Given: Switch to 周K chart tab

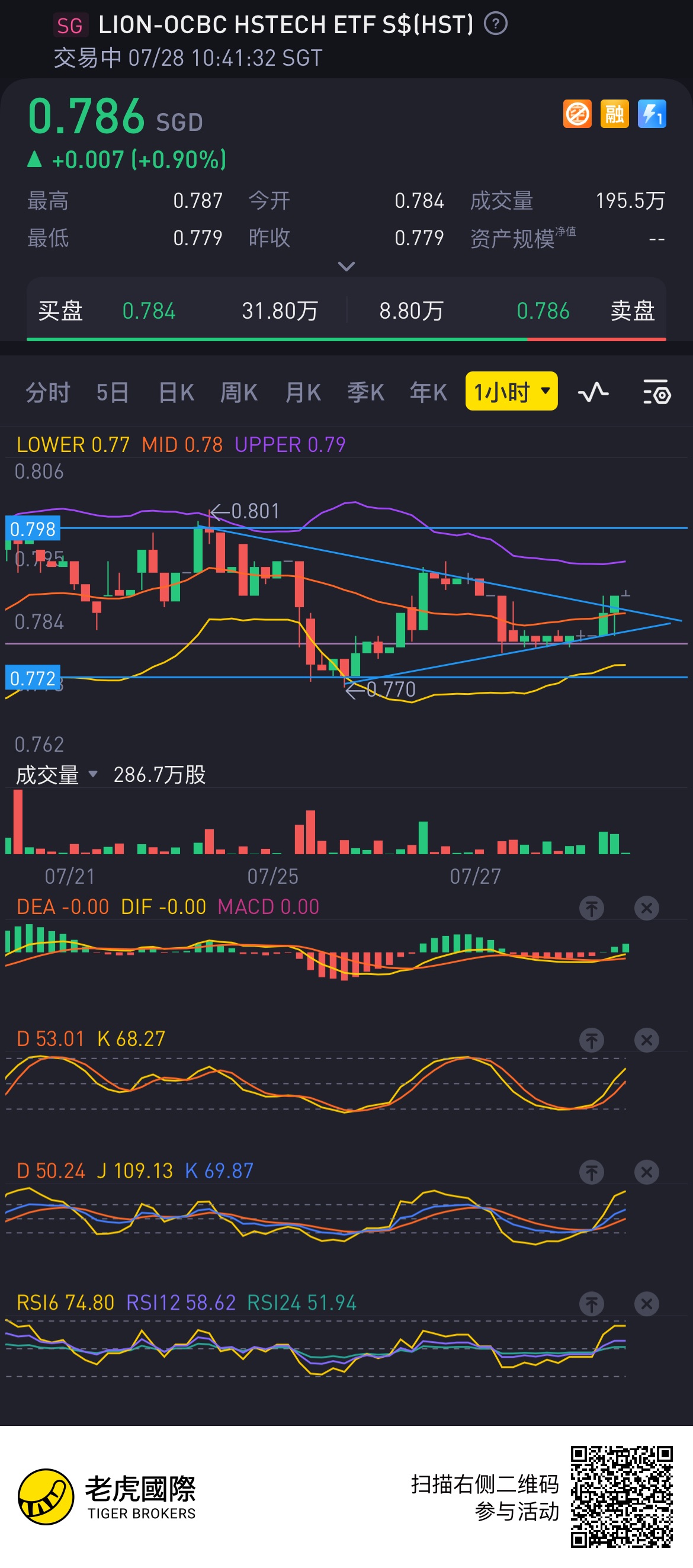Looking at the screenshot, I should click(x=239, y=393).
